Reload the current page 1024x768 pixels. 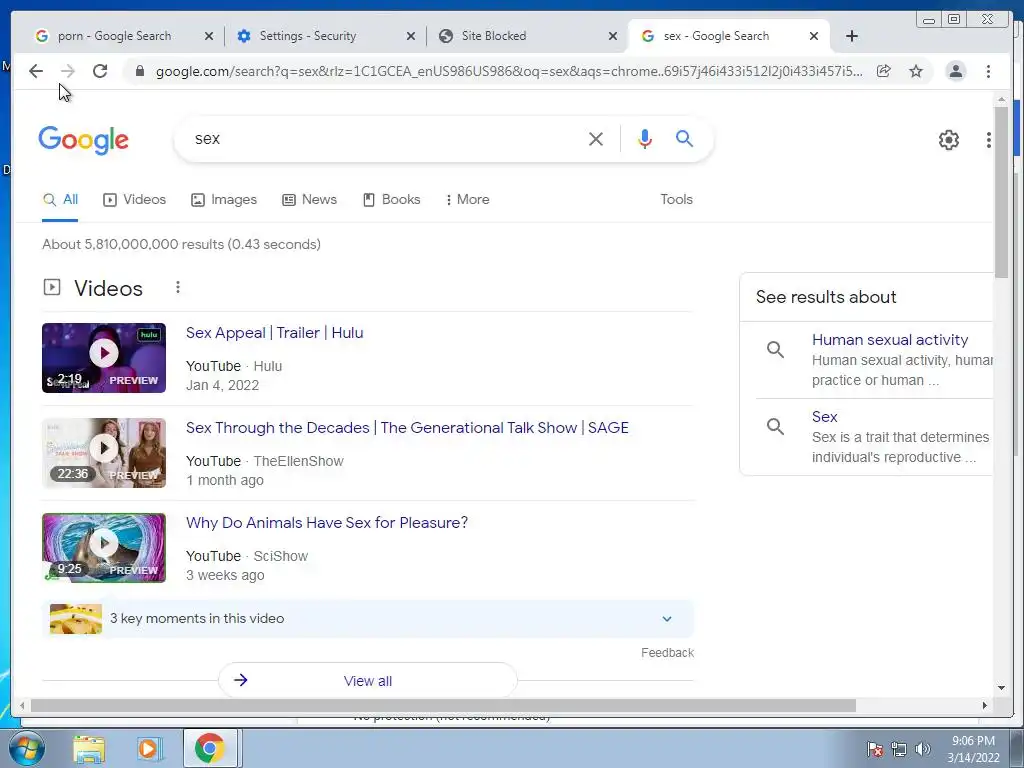(100, 71)
